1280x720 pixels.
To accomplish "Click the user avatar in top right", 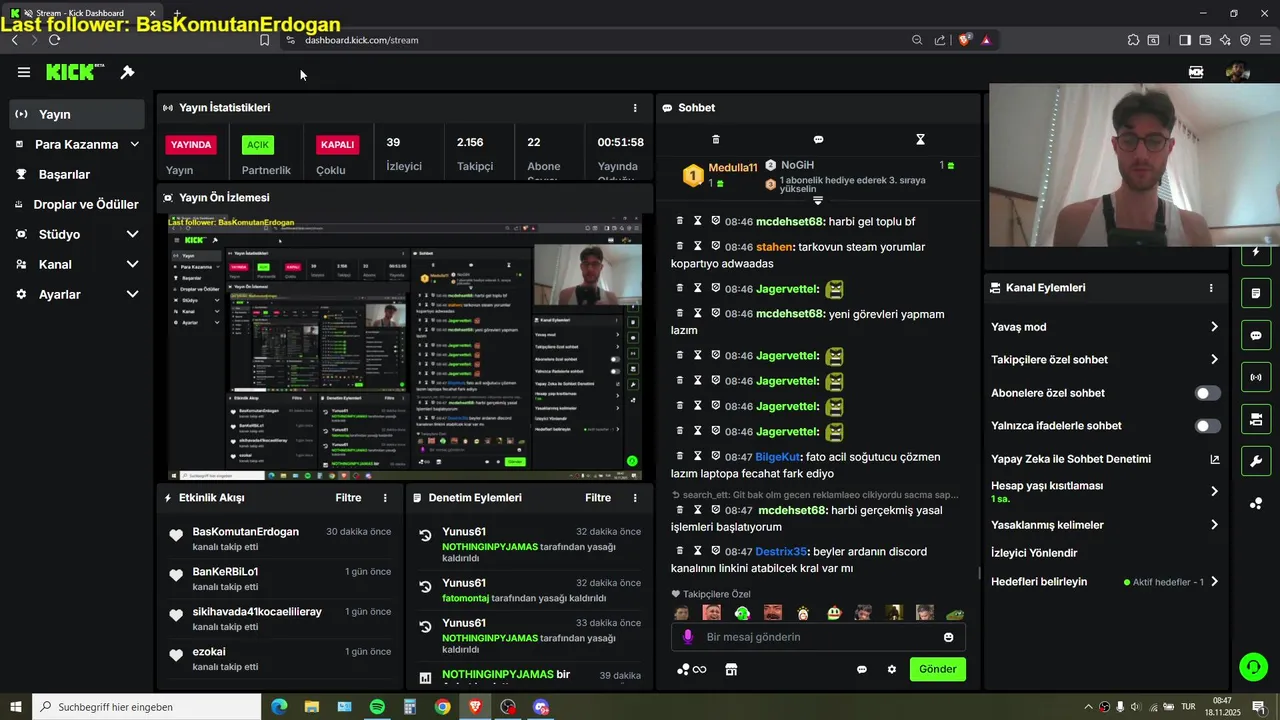I will click(1238, 72).
